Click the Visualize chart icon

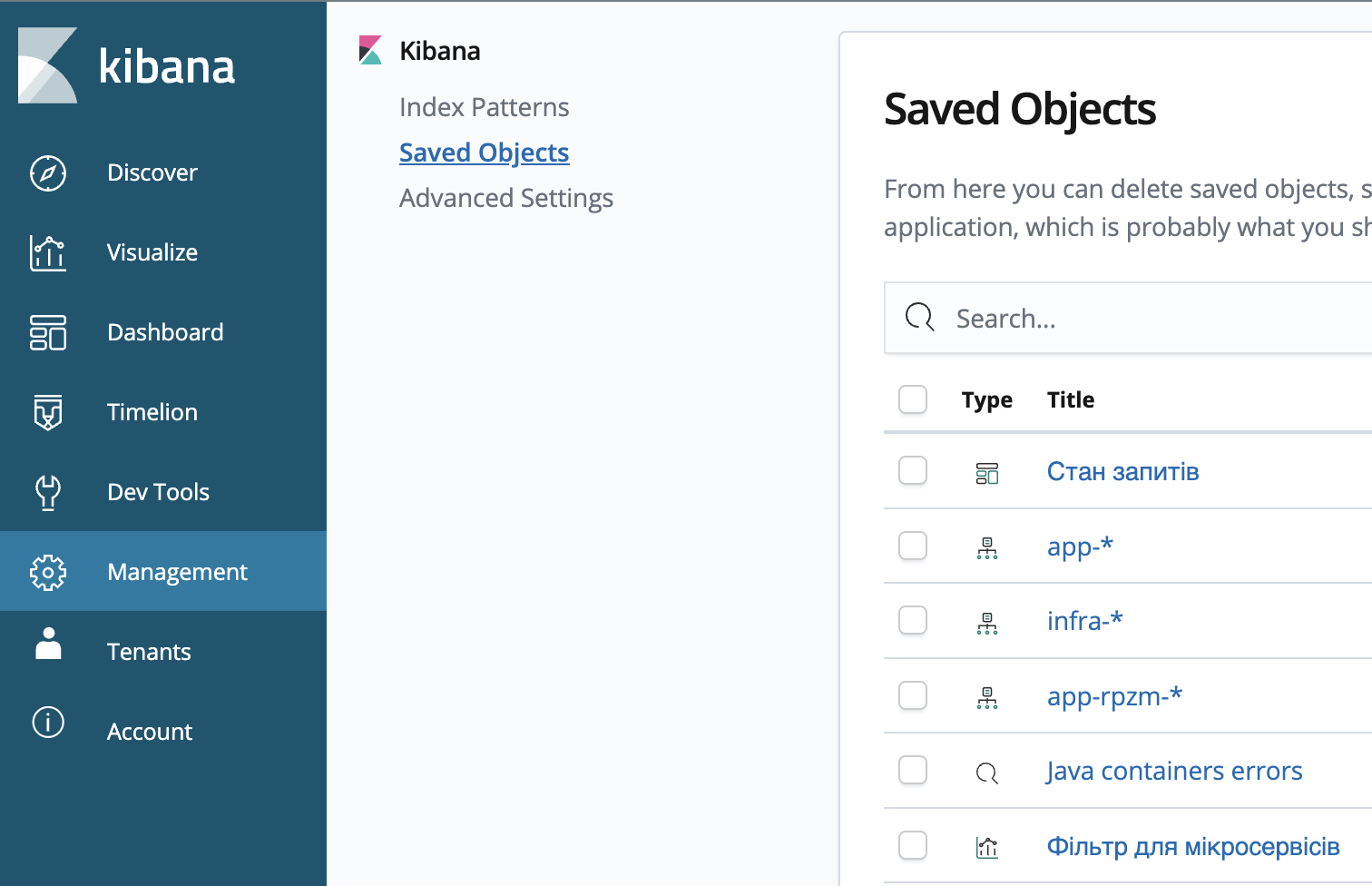[x=48, y=252]
